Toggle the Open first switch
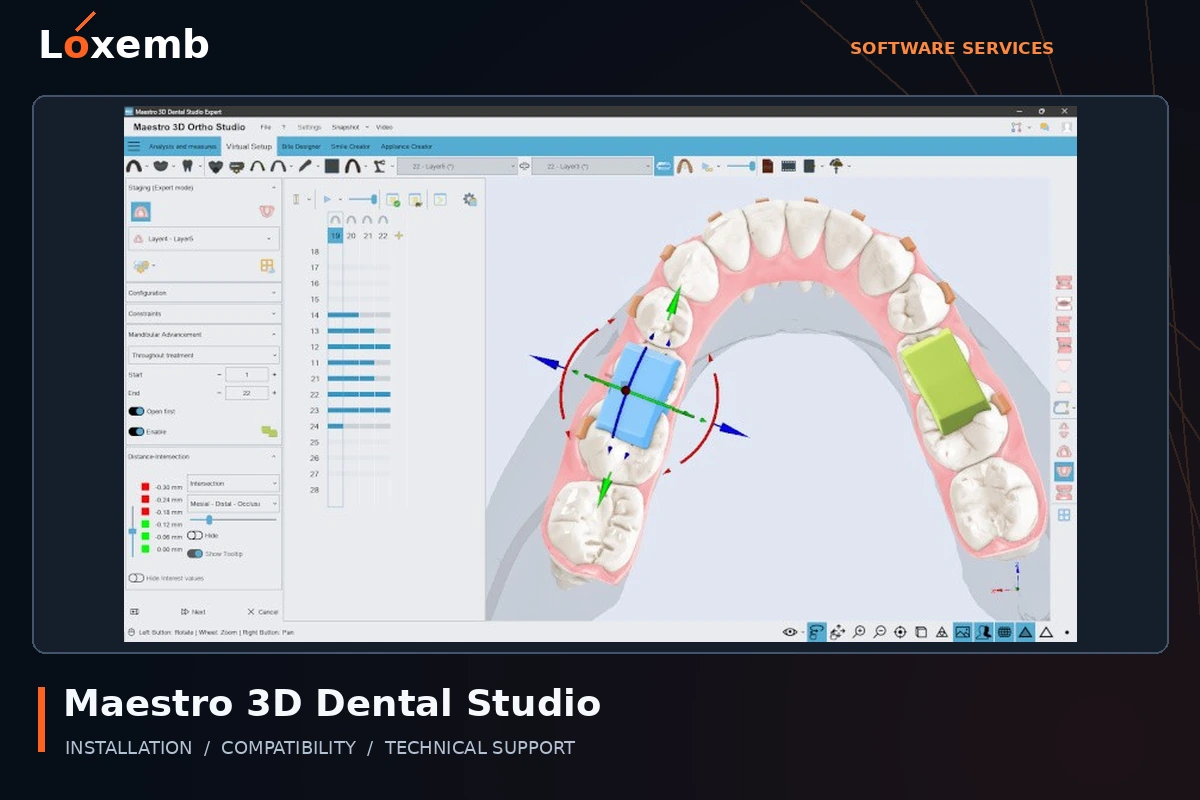Screen dimensions: 1200x800 click(x=136, y=411)
